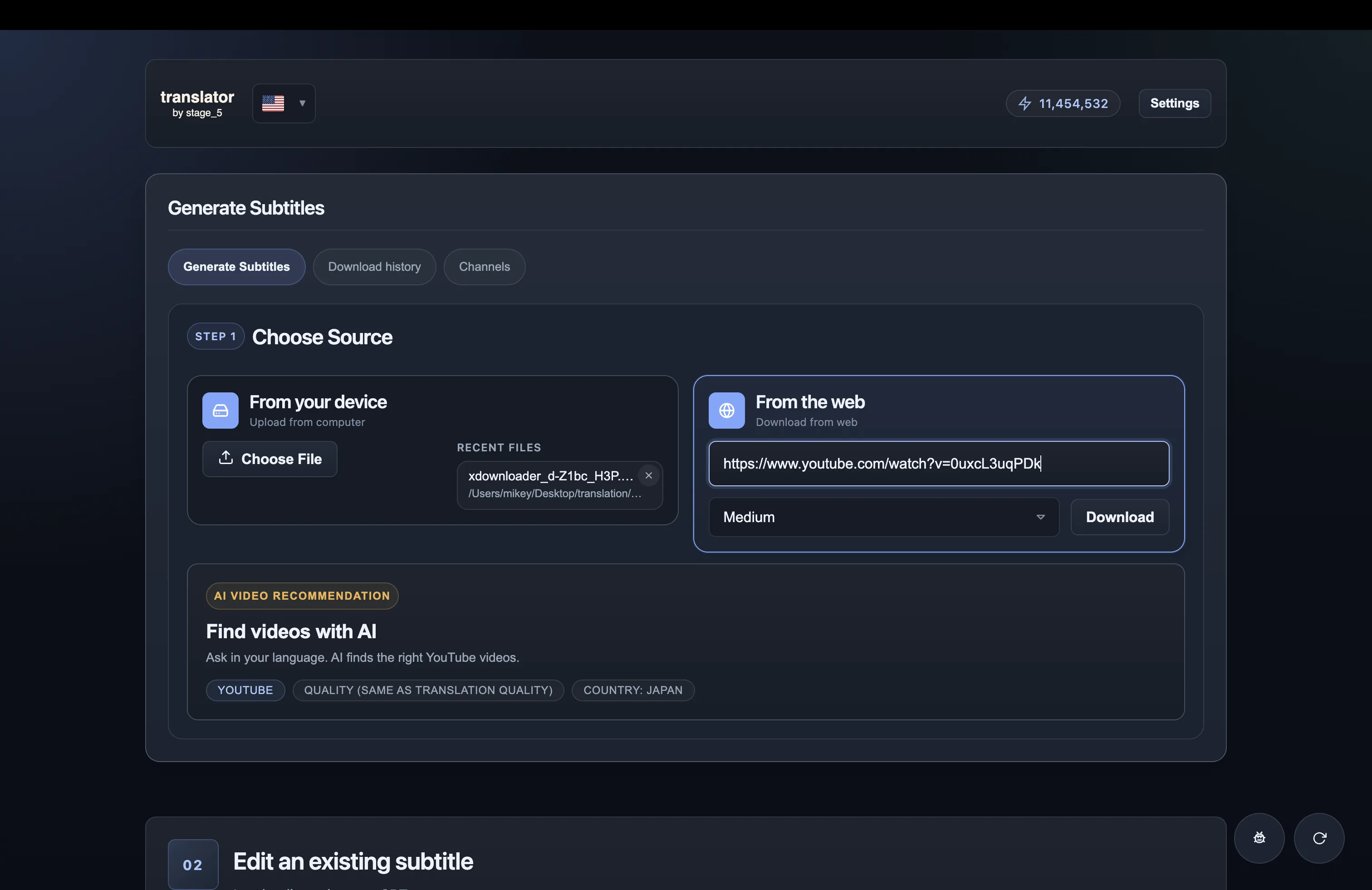Remove the recent file xdownloader_d-Z1bc

point(648,475)
